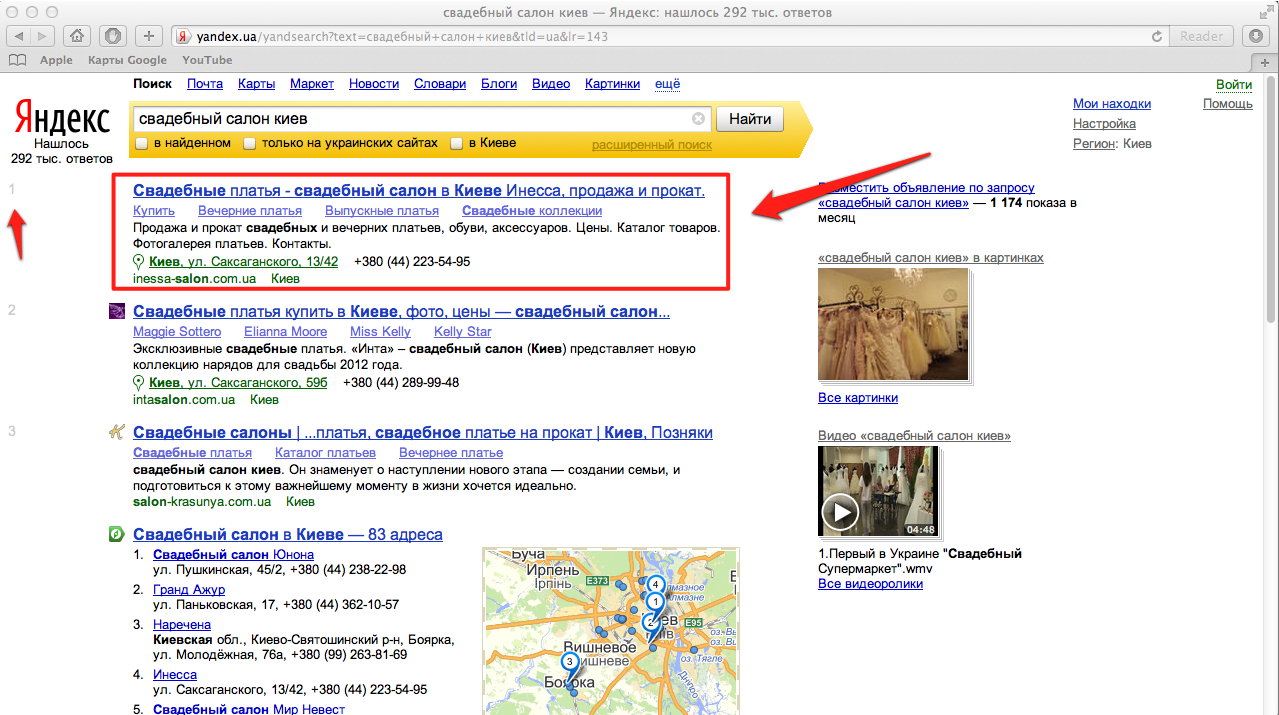Image resolution: width=1279 pixels, height=715 pixels.
Task: Click the Войти login link
Action: click(x=1234, y=85)
